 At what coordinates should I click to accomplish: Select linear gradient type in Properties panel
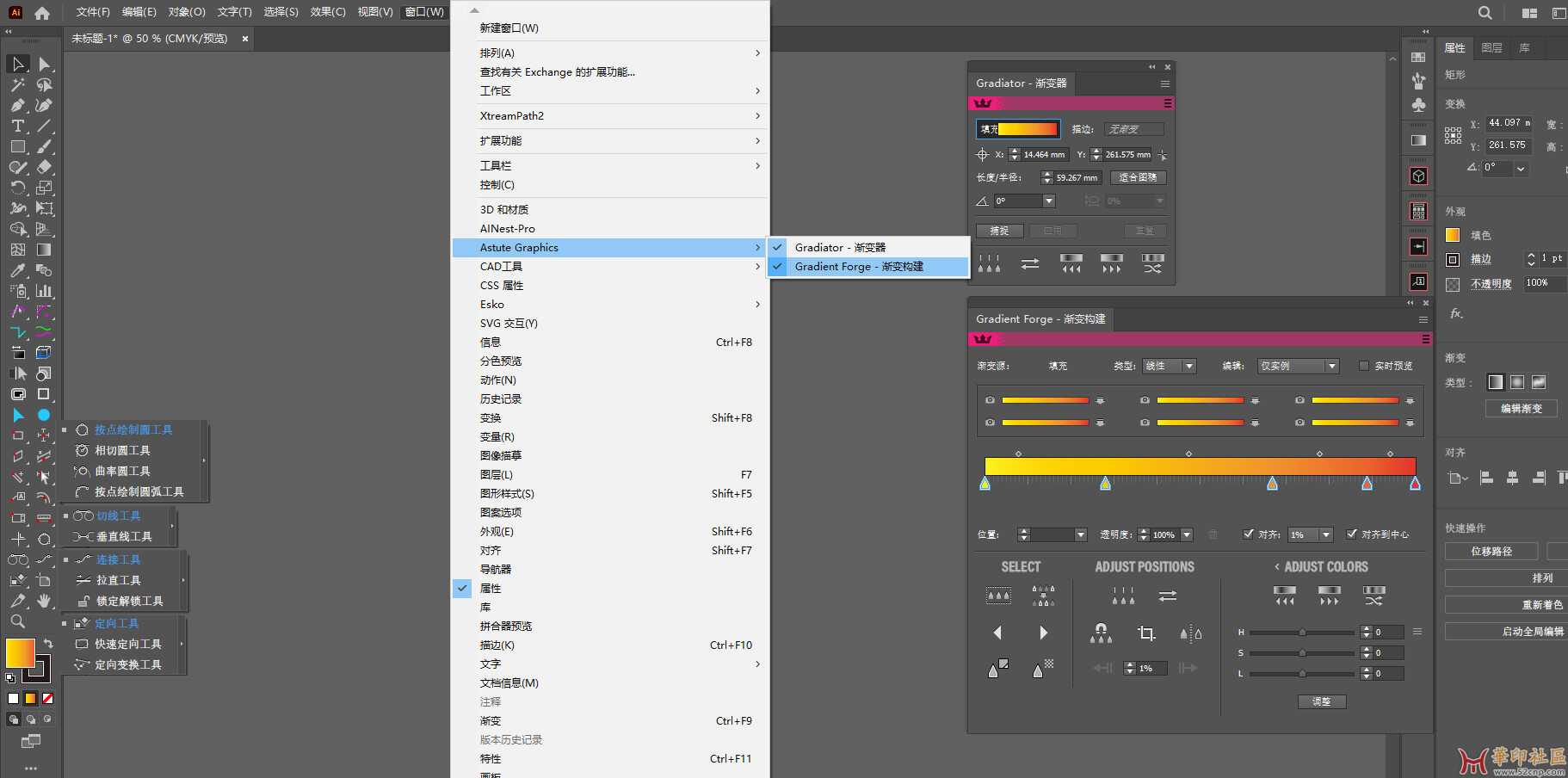tap(1496, 382)
